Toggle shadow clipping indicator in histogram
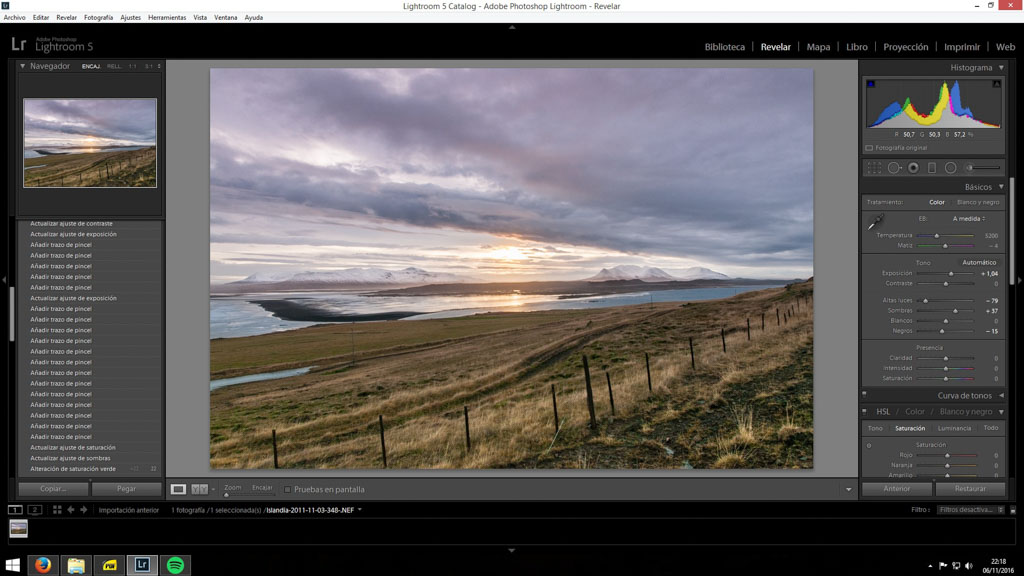 870,84
